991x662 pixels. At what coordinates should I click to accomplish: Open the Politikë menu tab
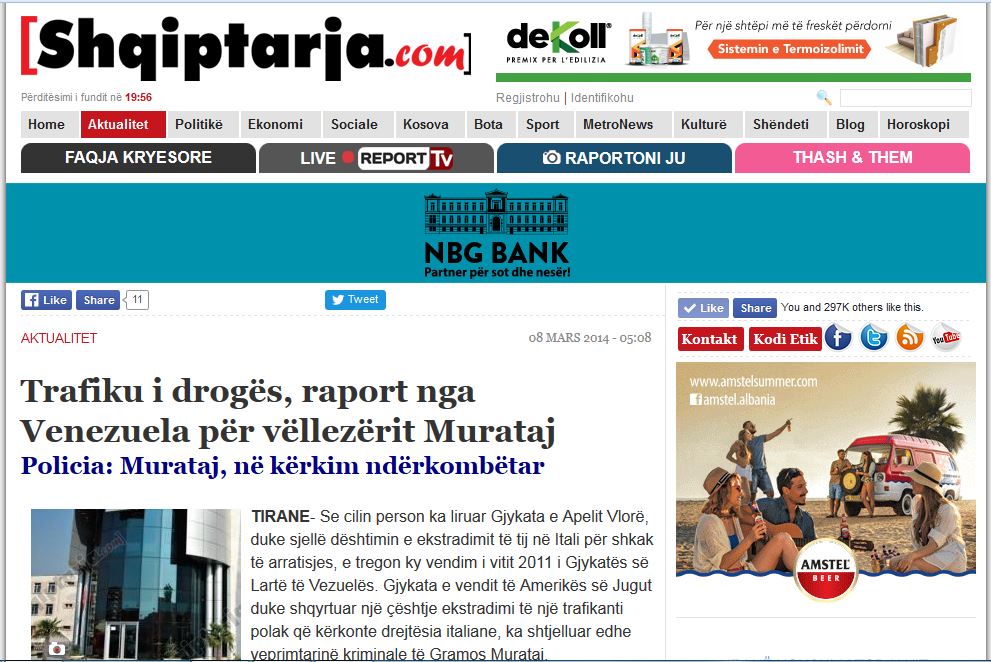tap(199, 125)
